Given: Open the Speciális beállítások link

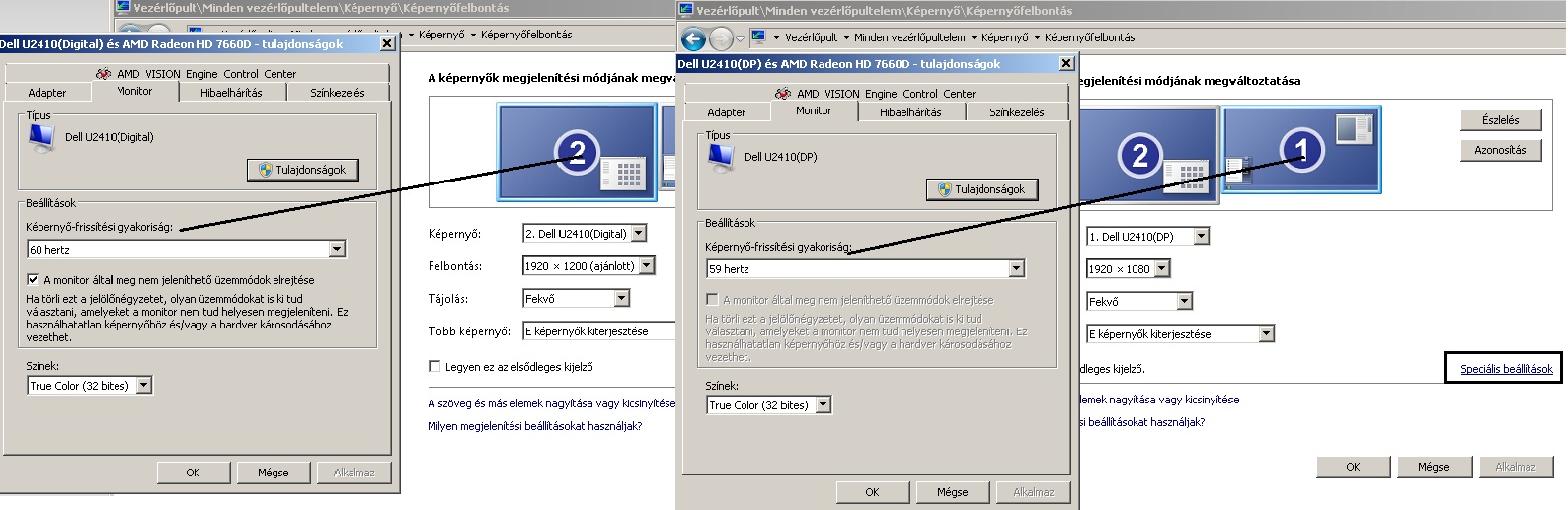Looking at the screenshot, I should tap(1507, 369).
